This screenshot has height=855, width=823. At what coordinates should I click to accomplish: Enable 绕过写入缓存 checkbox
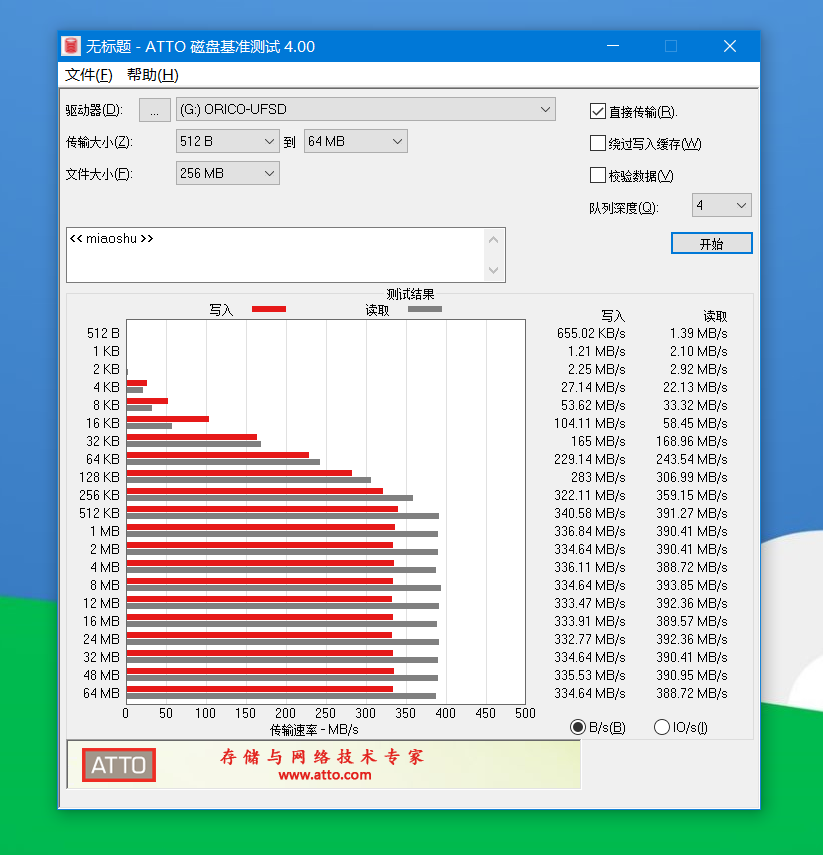[598, 143]
